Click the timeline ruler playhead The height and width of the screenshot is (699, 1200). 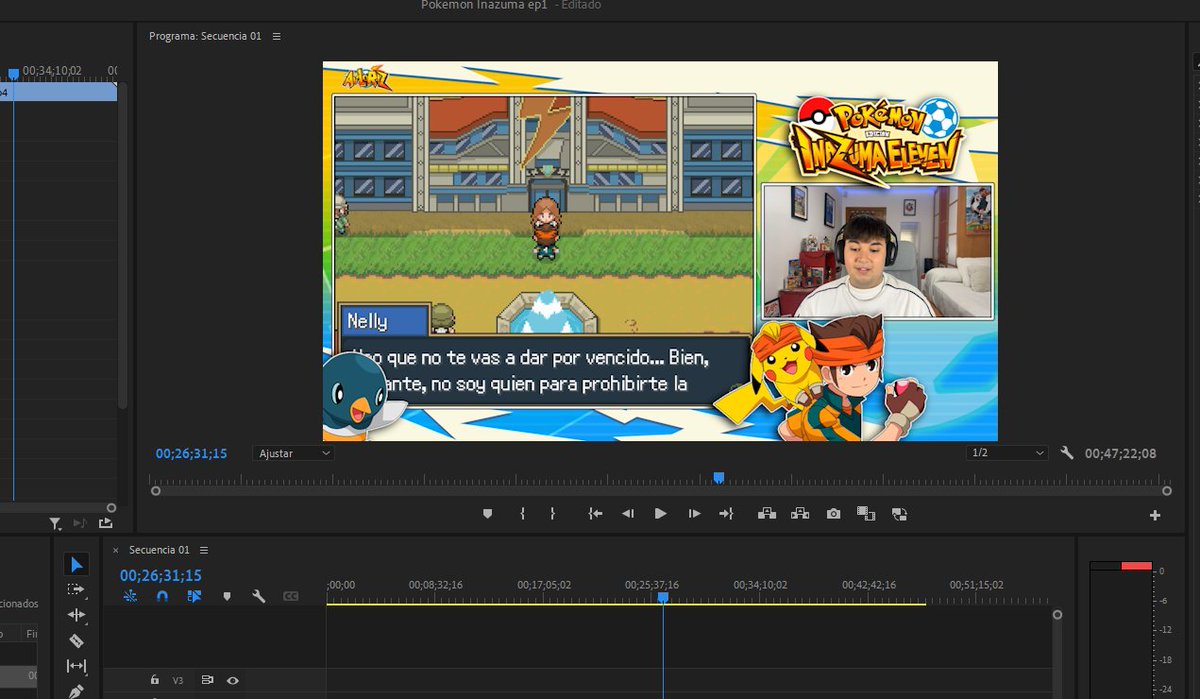point(662,597)
